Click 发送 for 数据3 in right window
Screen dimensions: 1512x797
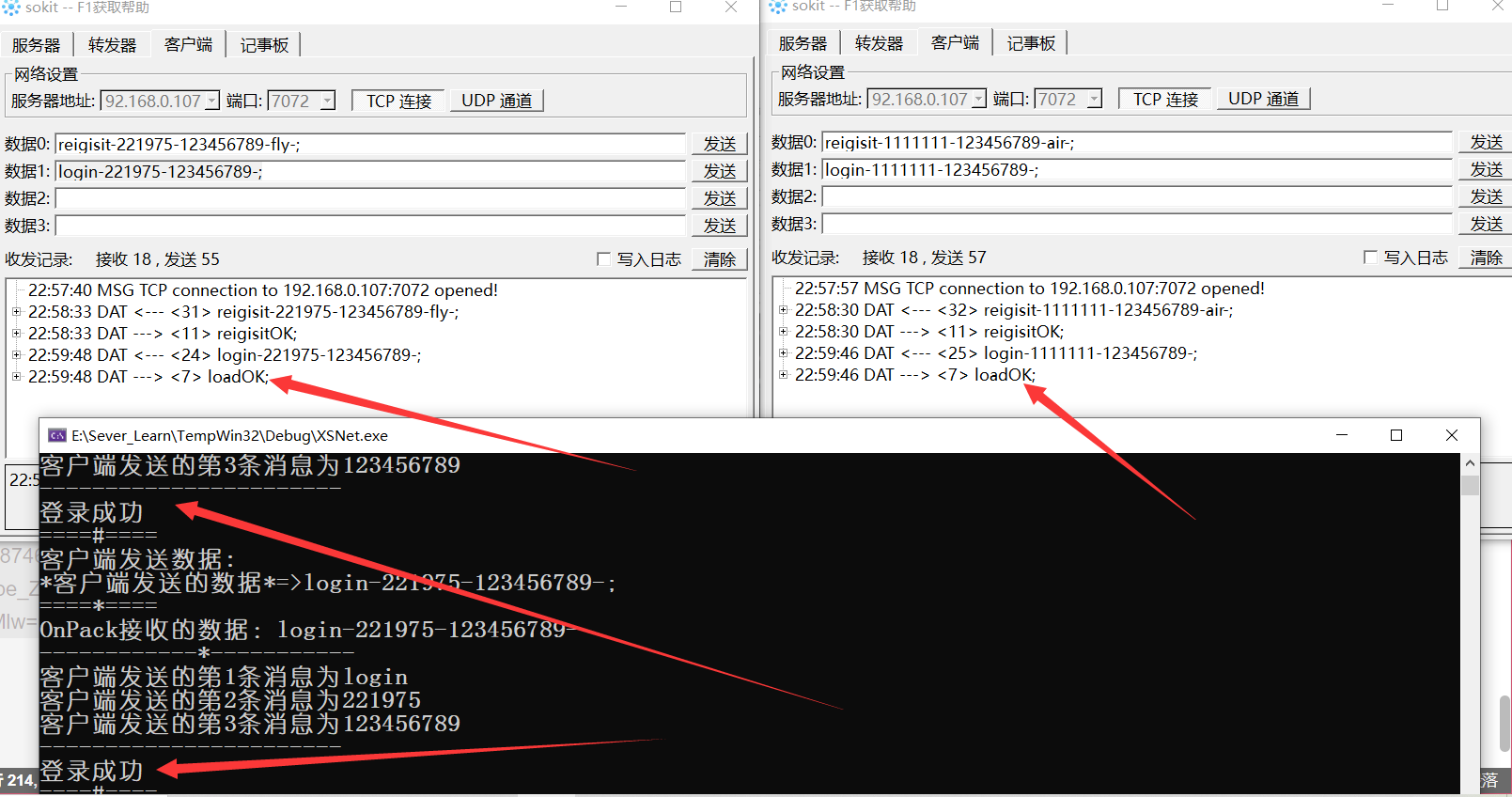(x=1487, y=224)
